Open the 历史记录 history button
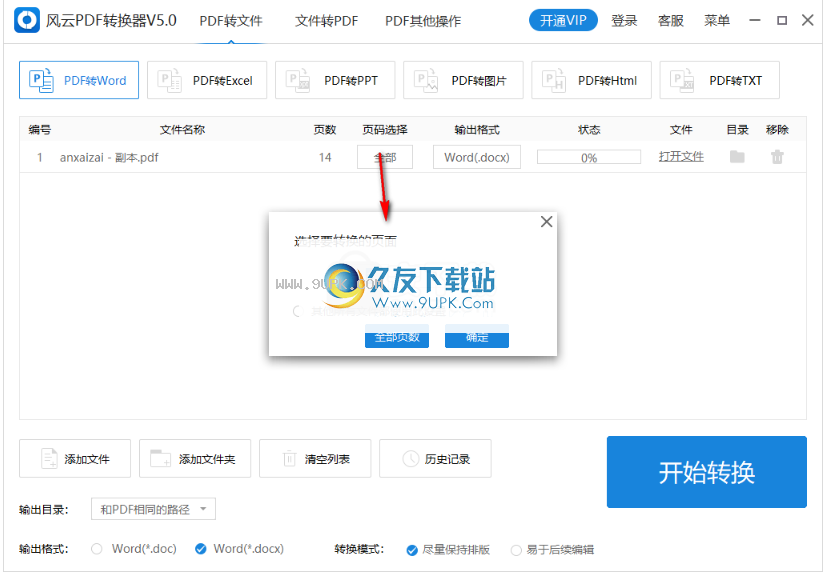The height and width of the screenshot is (573, 824). point(435,458)
